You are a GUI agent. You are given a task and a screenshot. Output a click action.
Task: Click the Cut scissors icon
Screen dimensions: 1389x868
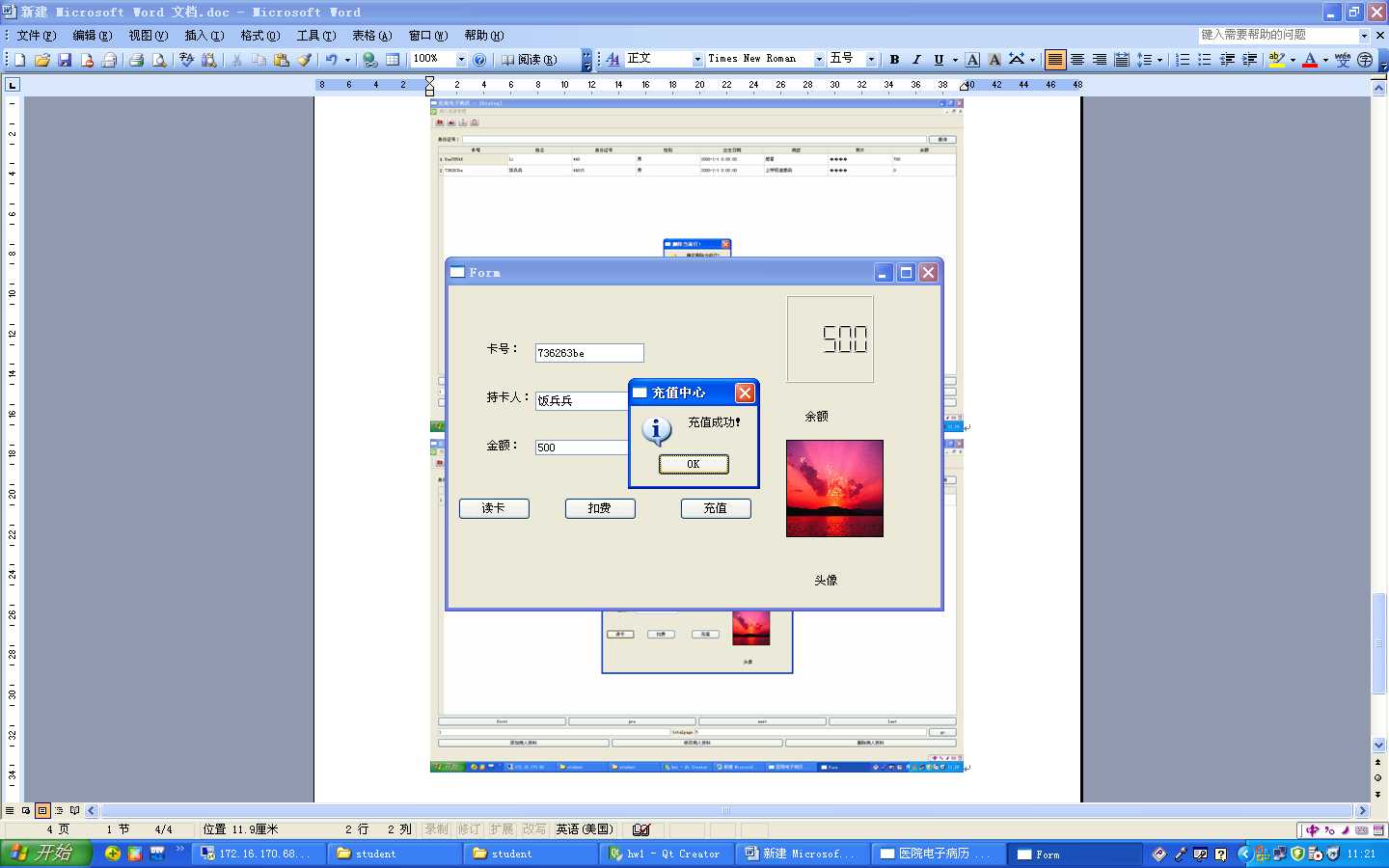[236, 60]
